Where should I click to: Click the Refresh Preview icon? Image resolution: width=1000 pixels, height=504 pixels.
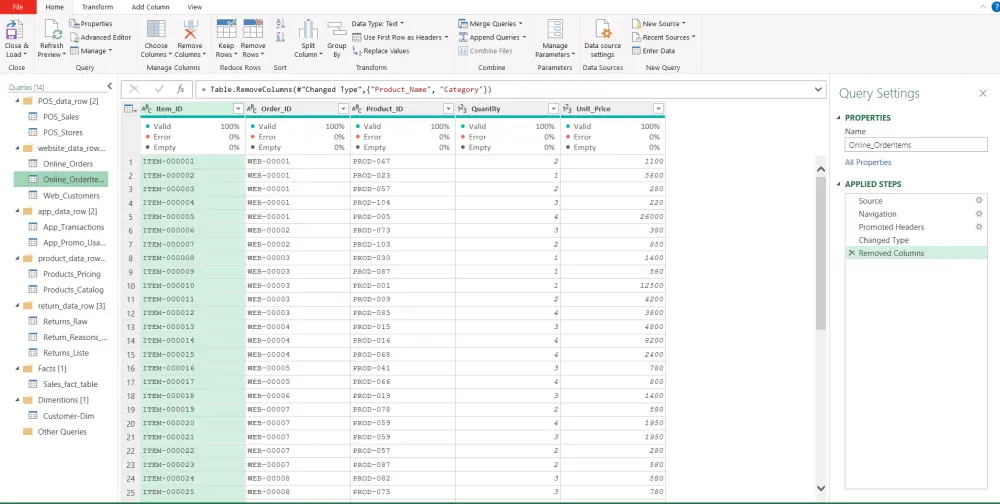[x=52, y=30]
